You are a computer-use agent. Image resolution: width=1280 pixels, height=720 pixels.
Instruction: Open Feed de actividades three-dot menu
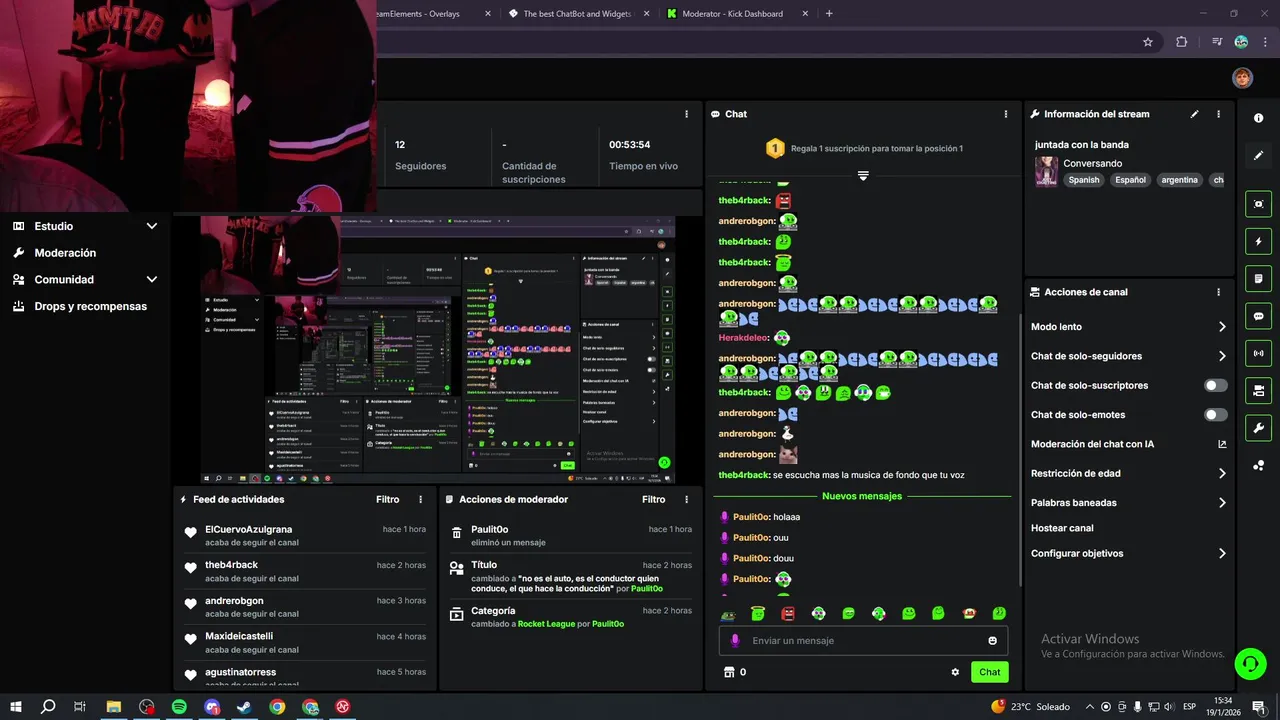point(420,499)
